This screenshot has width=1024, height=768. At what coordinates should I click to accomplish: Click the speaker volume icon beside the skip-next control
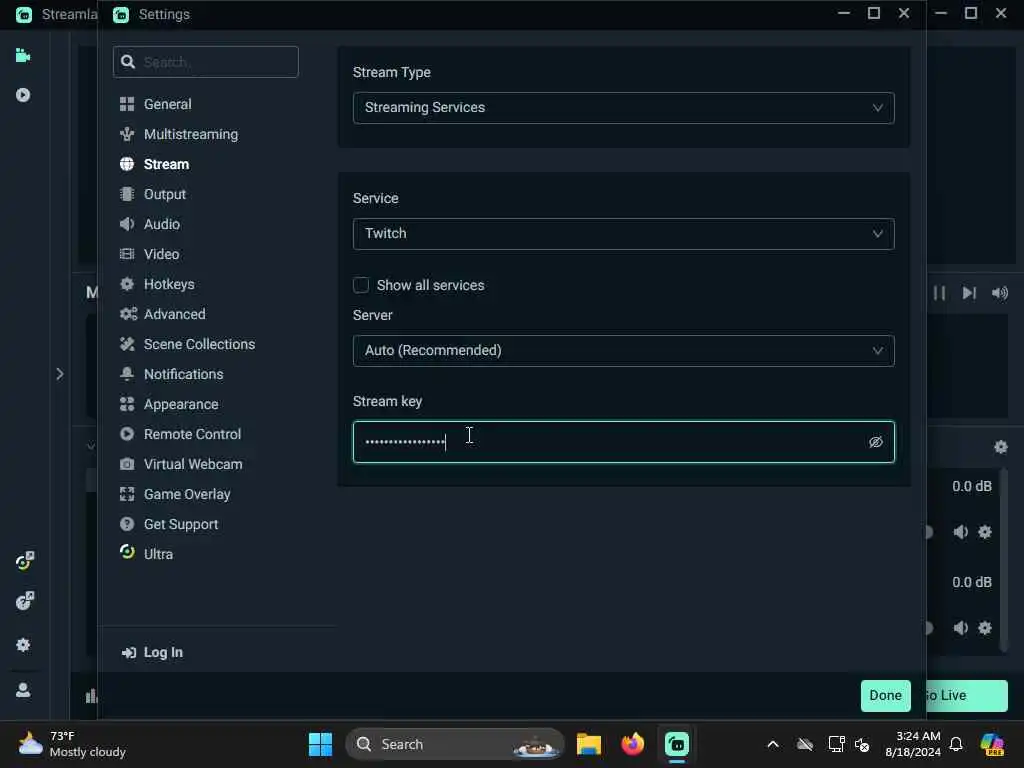tap(1000, 294)
